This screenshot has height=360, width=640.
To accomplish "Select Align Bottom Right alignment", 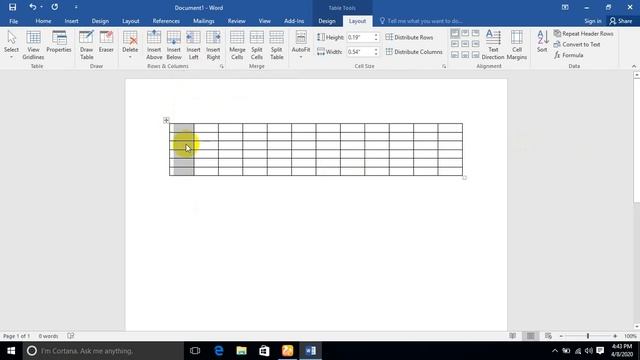I will click(x=476, y=55).
